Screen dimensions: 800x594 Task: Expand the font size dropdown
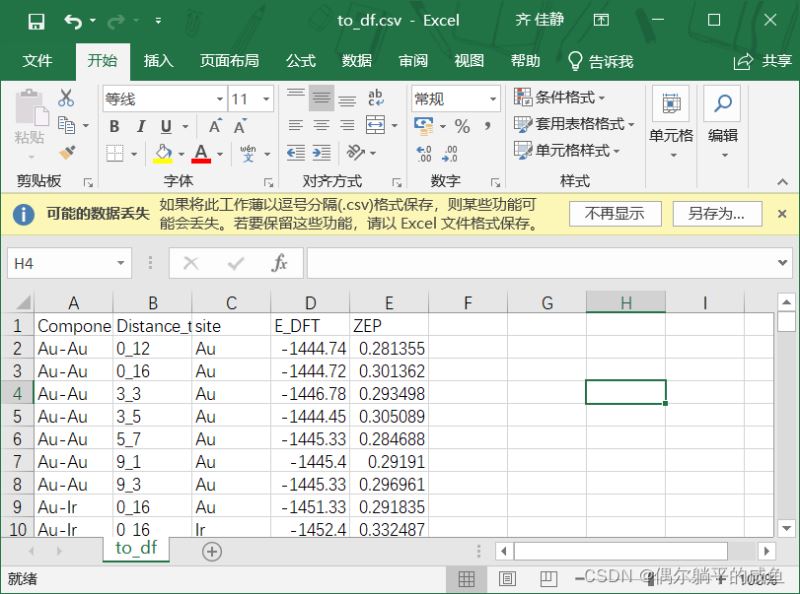pos(266,99)
